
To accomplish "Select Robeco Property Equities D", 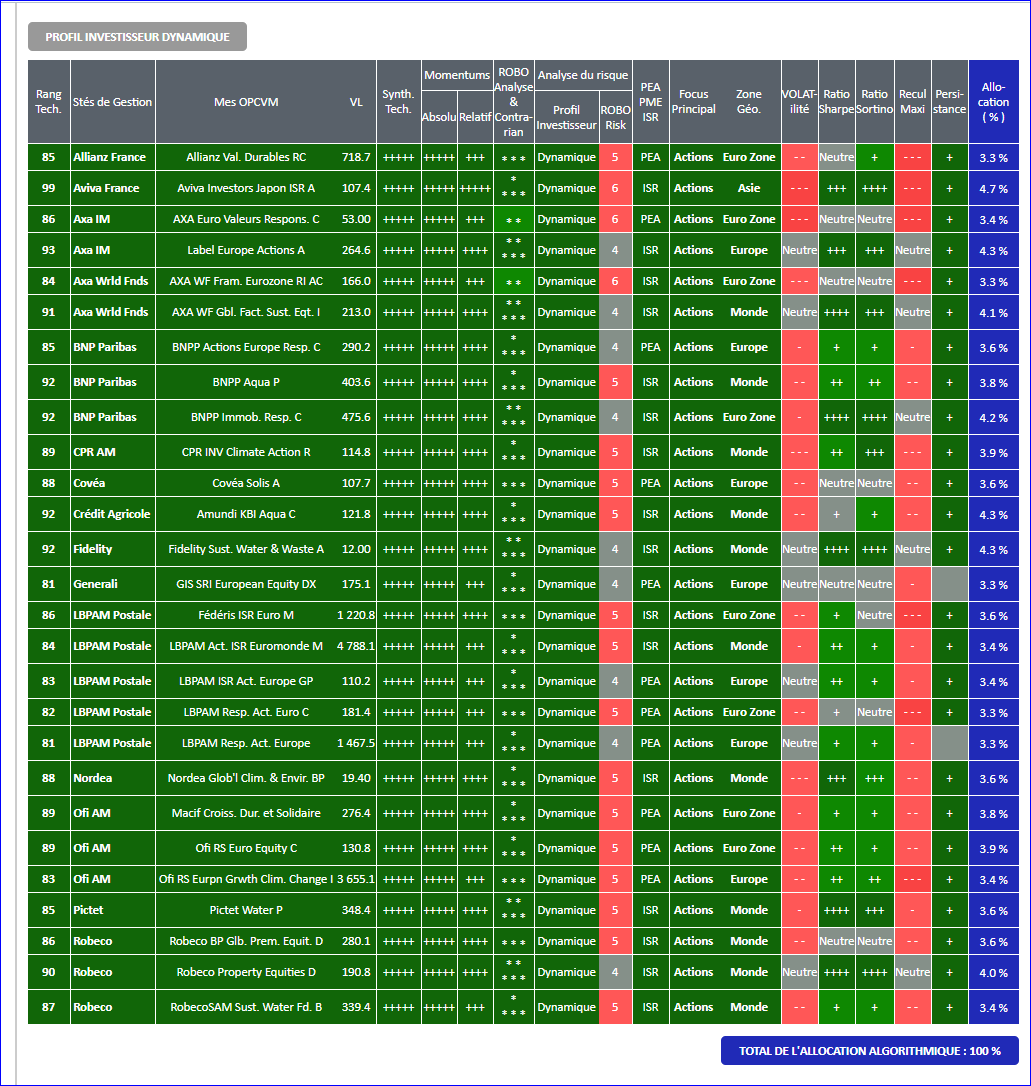I will pyautogui.click(x=246, y=972).
